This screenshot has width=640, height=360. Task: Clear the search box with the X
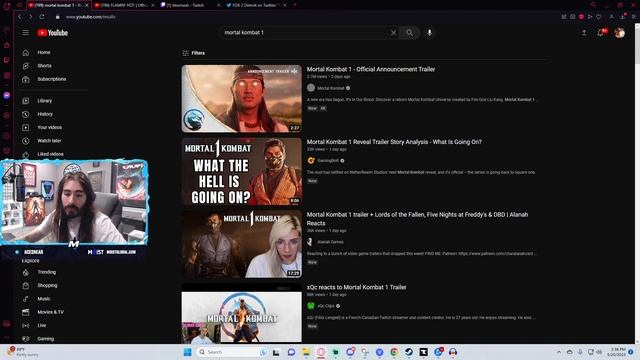tap(393, 33)
